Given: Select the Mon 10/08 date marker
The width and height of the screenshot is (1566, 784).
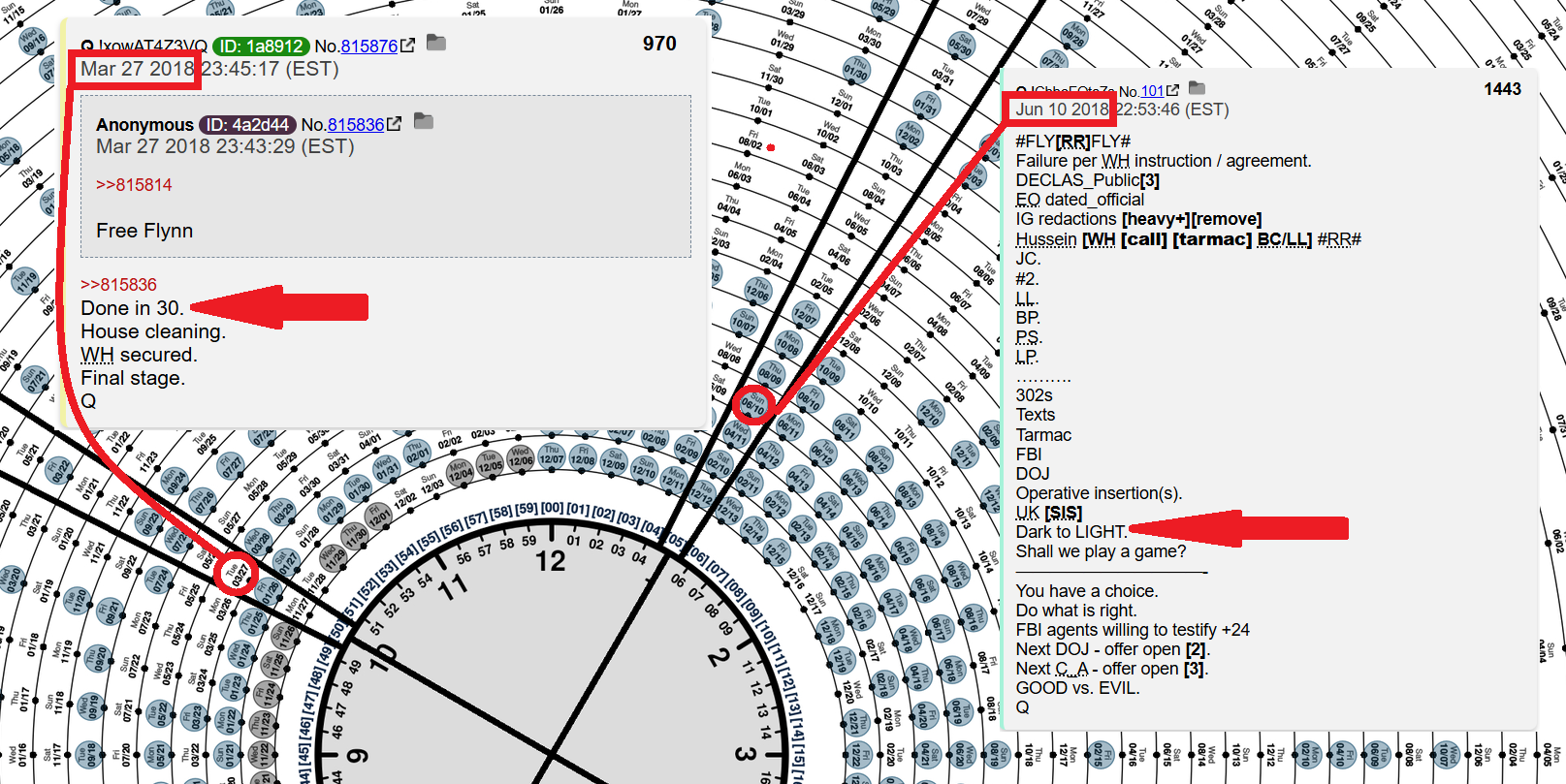Looking at the screenshot, I should point(787,343).
